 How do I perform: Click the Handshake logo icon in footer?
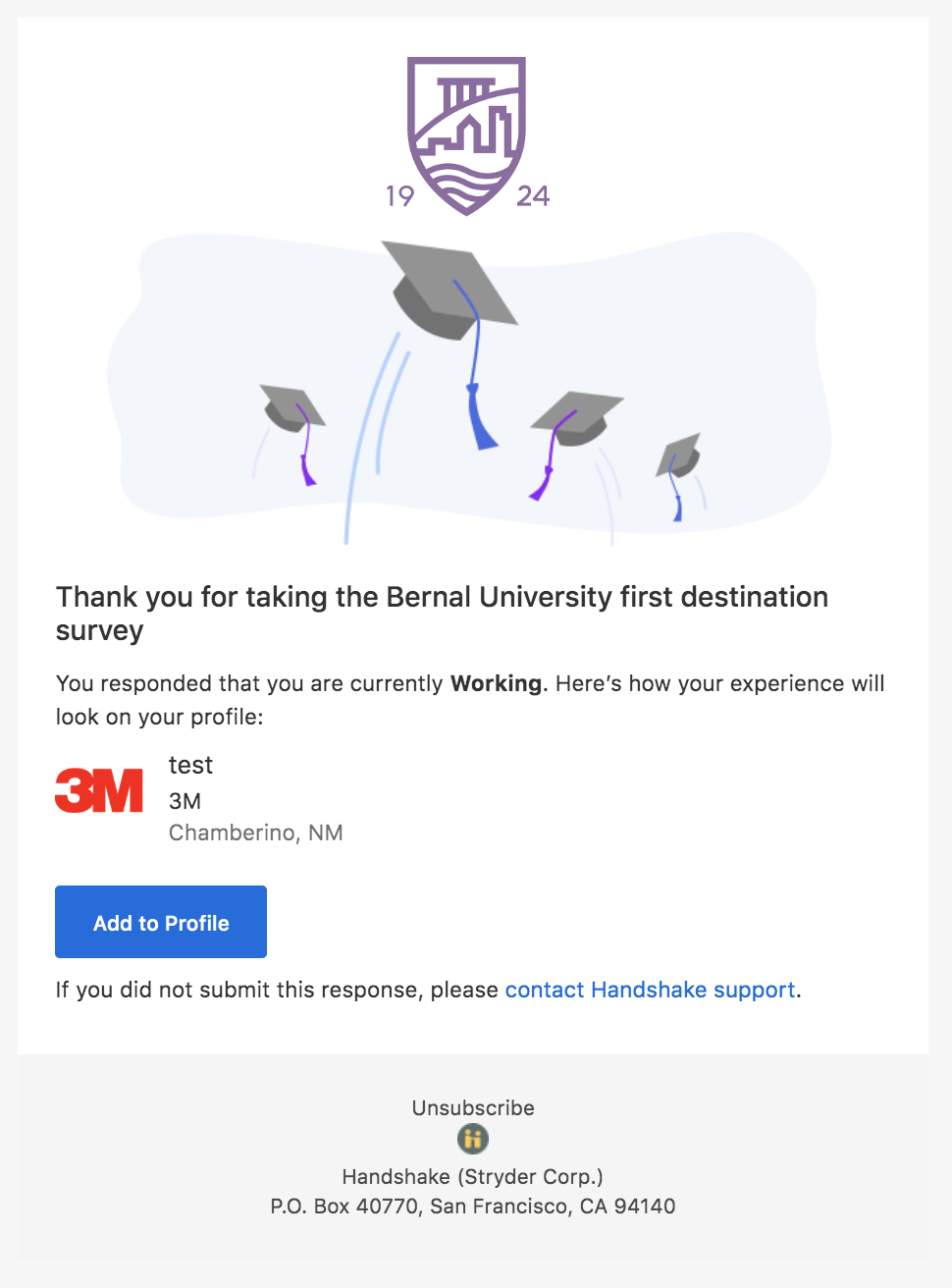tap(473, 1140)
